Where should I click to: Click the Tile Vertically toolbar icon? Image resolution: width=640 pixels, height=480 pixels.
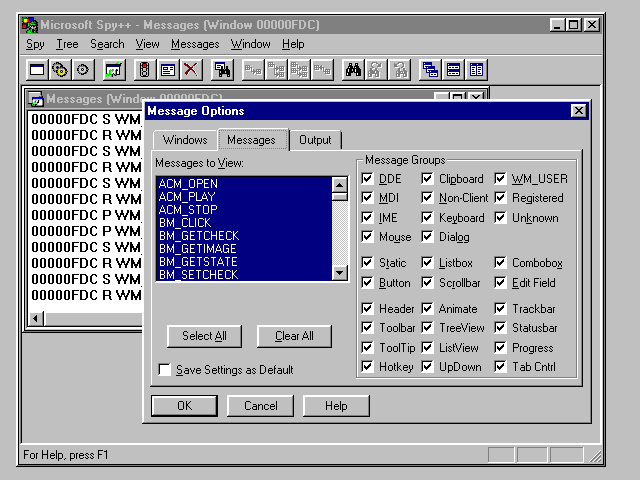point(477,70)
